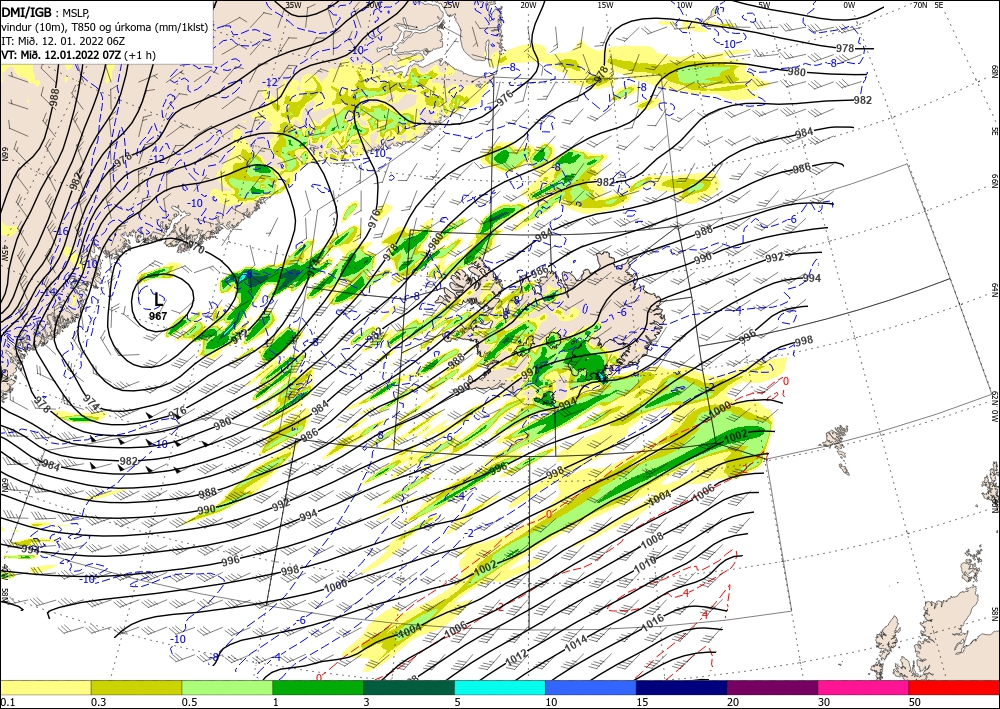Select the 30 legend scale value

click(x=823, y=702)
